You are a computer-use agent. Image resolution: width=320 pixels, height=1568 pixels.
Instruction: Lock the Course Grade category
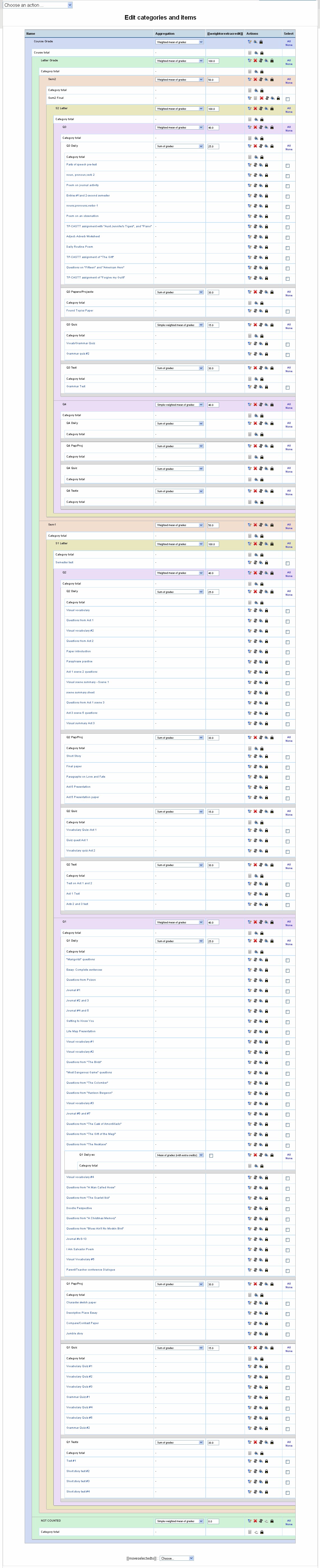261,42
